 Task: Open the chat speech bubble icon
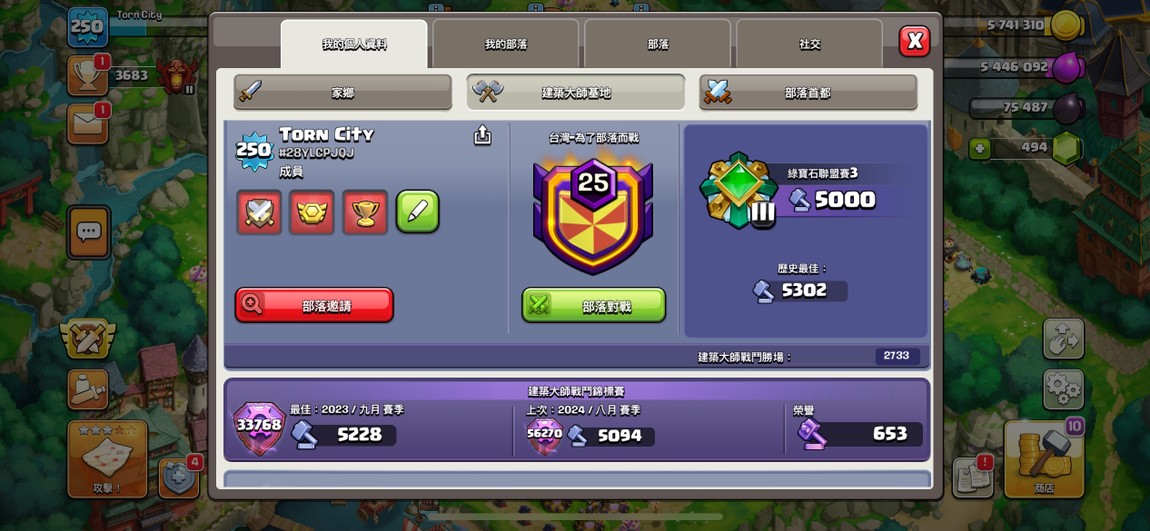(x=89, y=232)
